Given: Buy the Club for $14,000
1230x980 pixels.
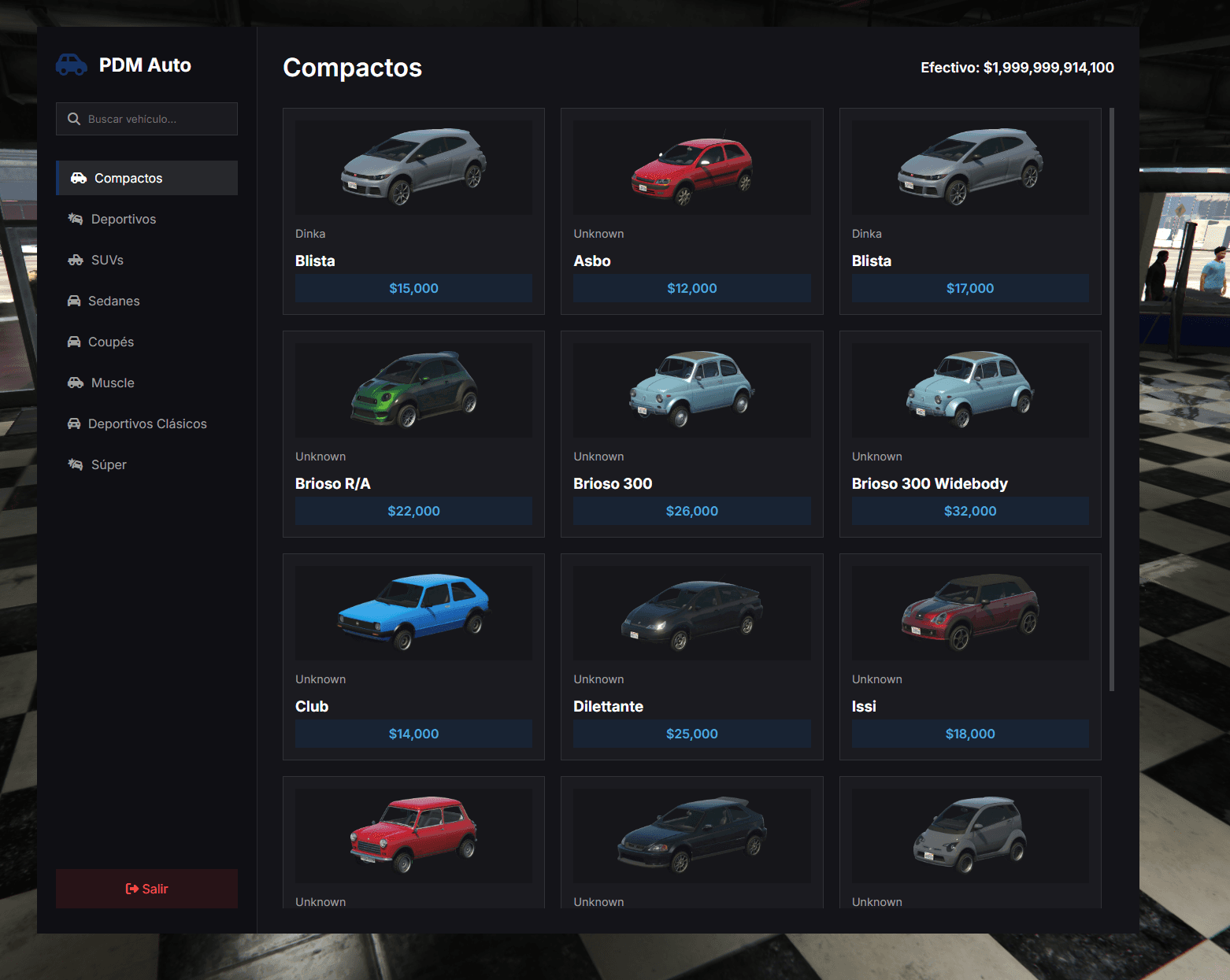Looking at the screenshot, I should 413,734.
